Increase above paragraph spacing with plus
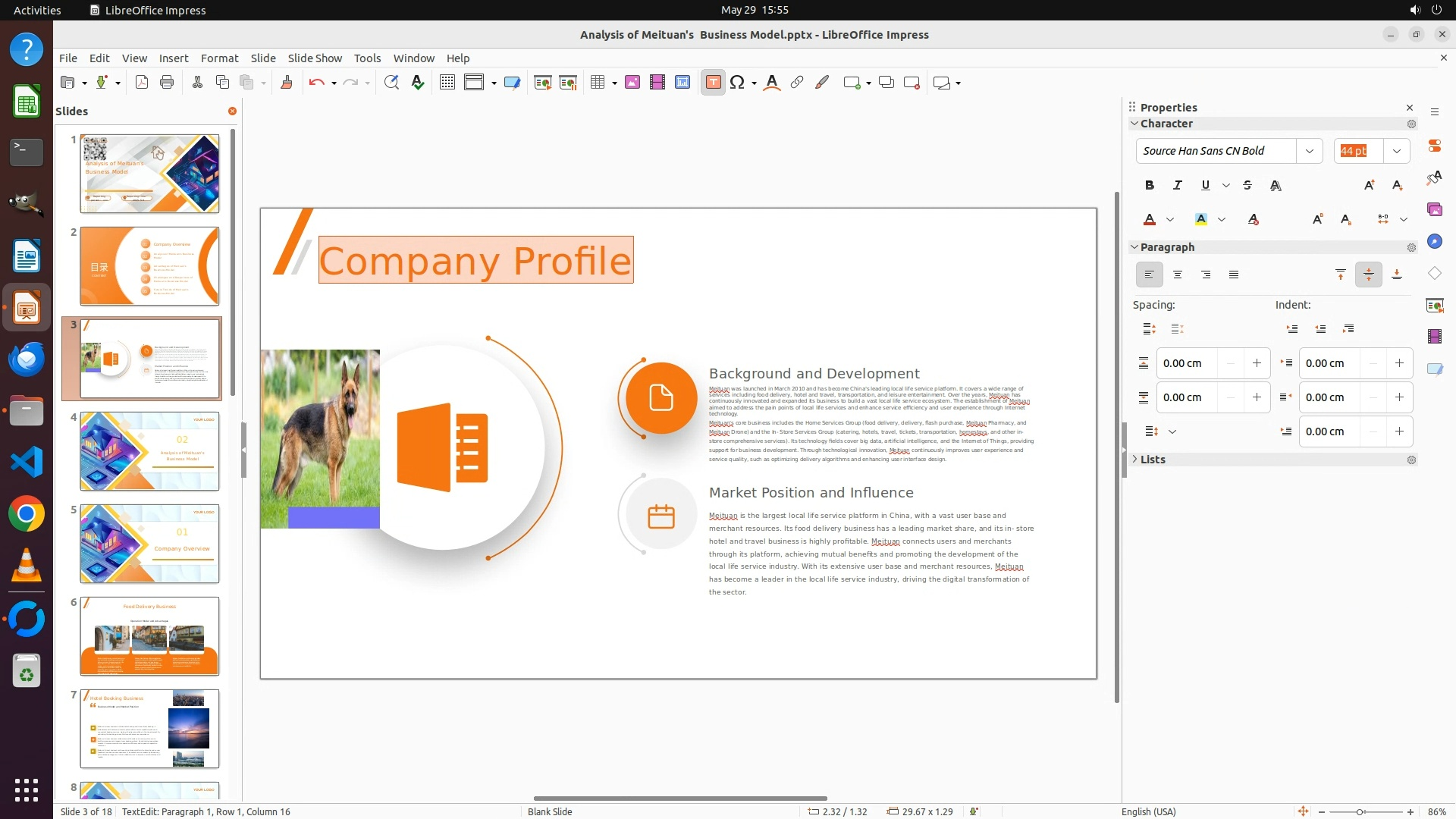Image resolution: width=1456 pixels, height=819 pixels. (x=1257, y=363)
